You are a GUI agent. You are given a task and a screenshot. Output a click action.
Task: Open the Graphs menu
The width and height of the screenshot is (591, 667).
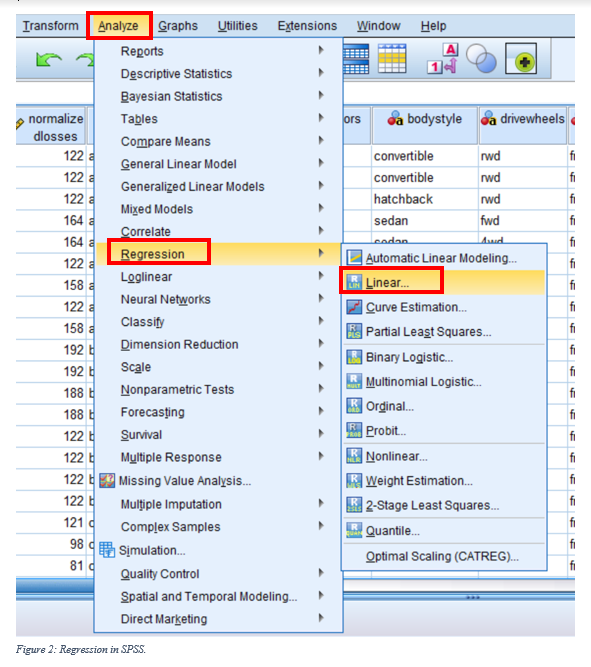click(178, 26)
